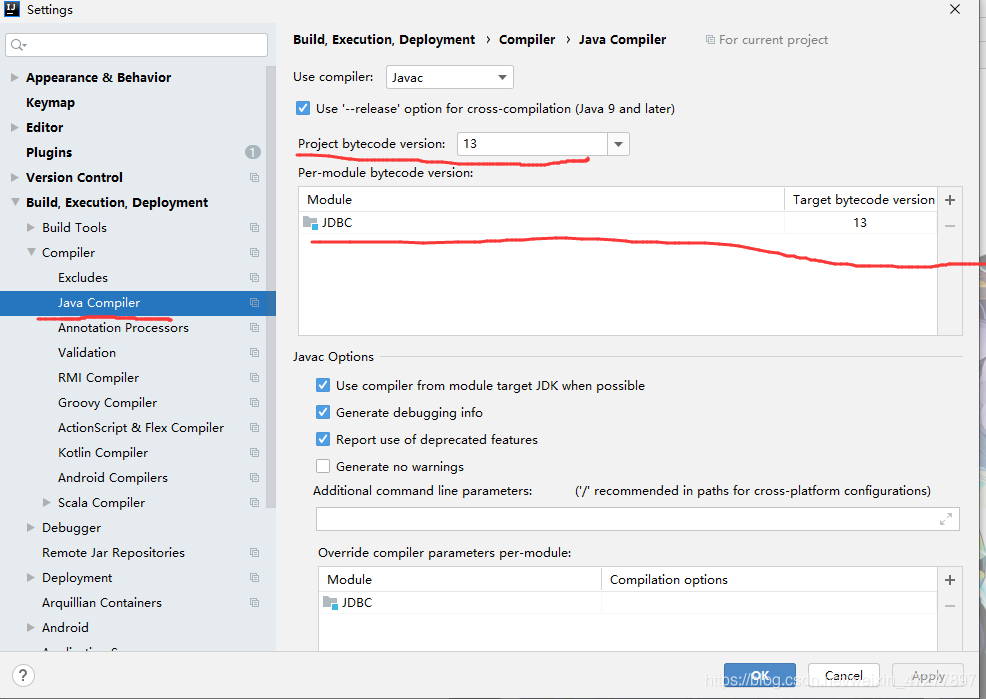Viewport: 986px width, 699px height.
Task: Uncheck Report use of deprecated features
Action: 323,439
